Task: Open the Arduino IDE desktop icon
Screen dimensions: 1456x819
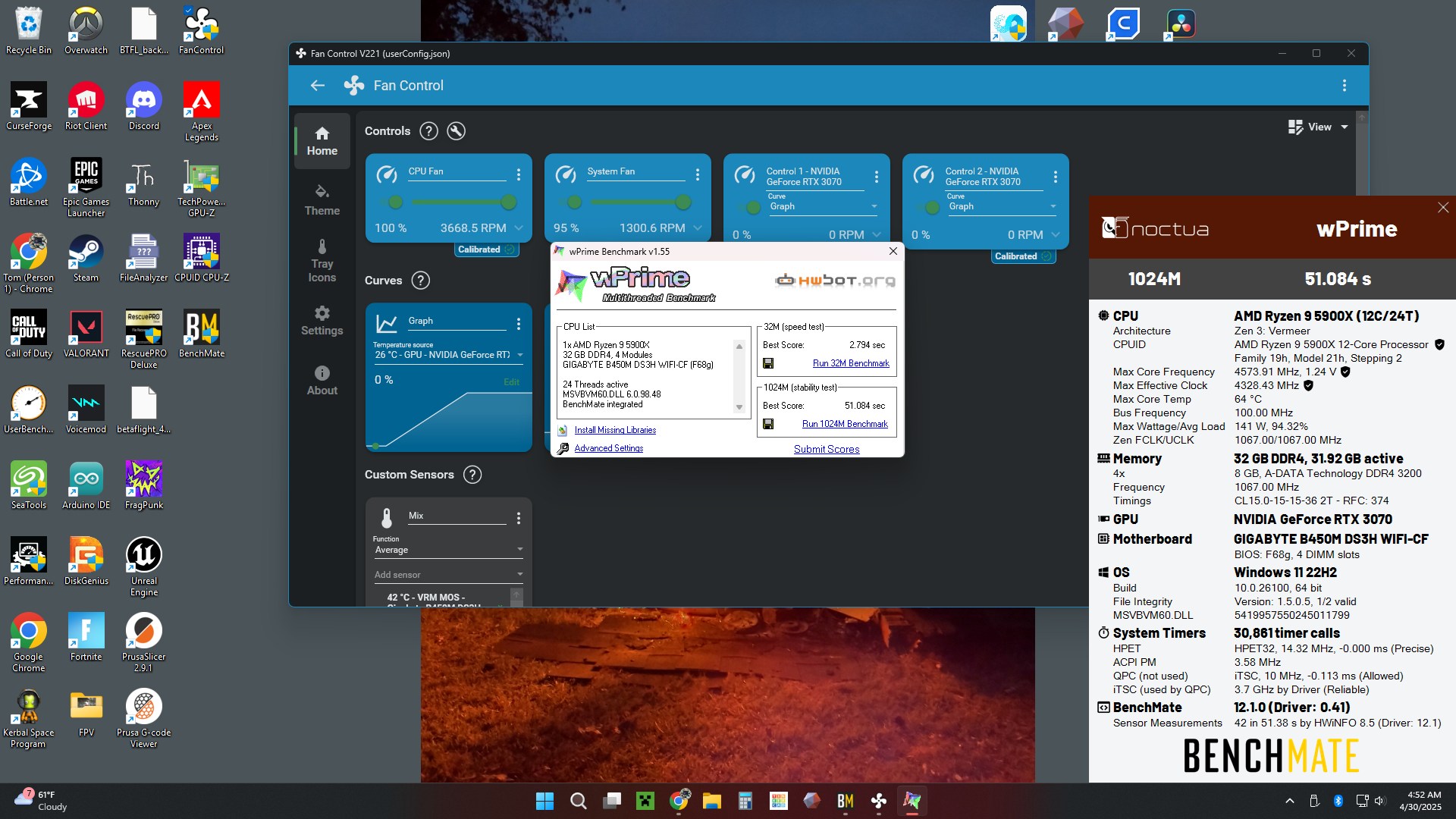Action: tap(86, 485)
